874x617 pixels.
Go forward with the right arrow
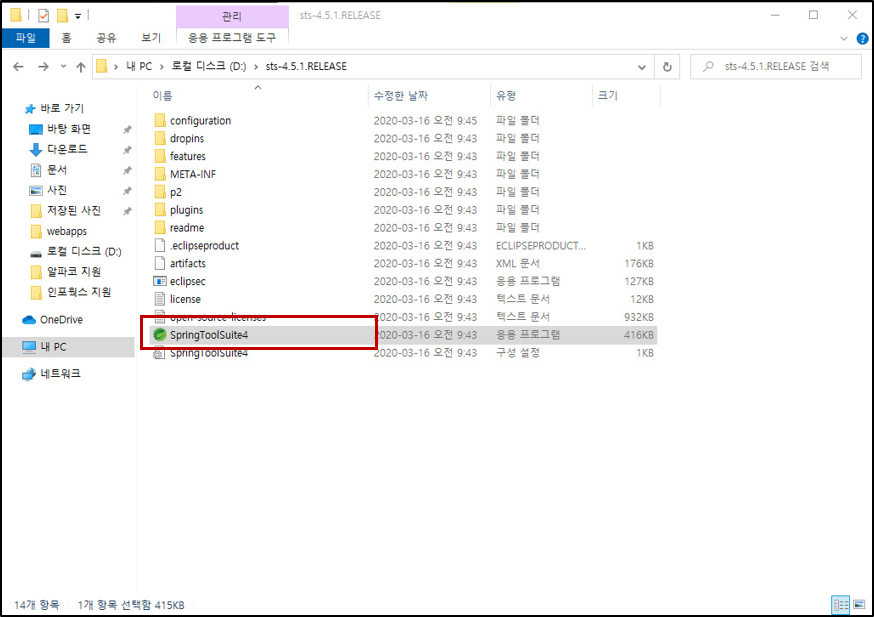click(x=43, y=67)
